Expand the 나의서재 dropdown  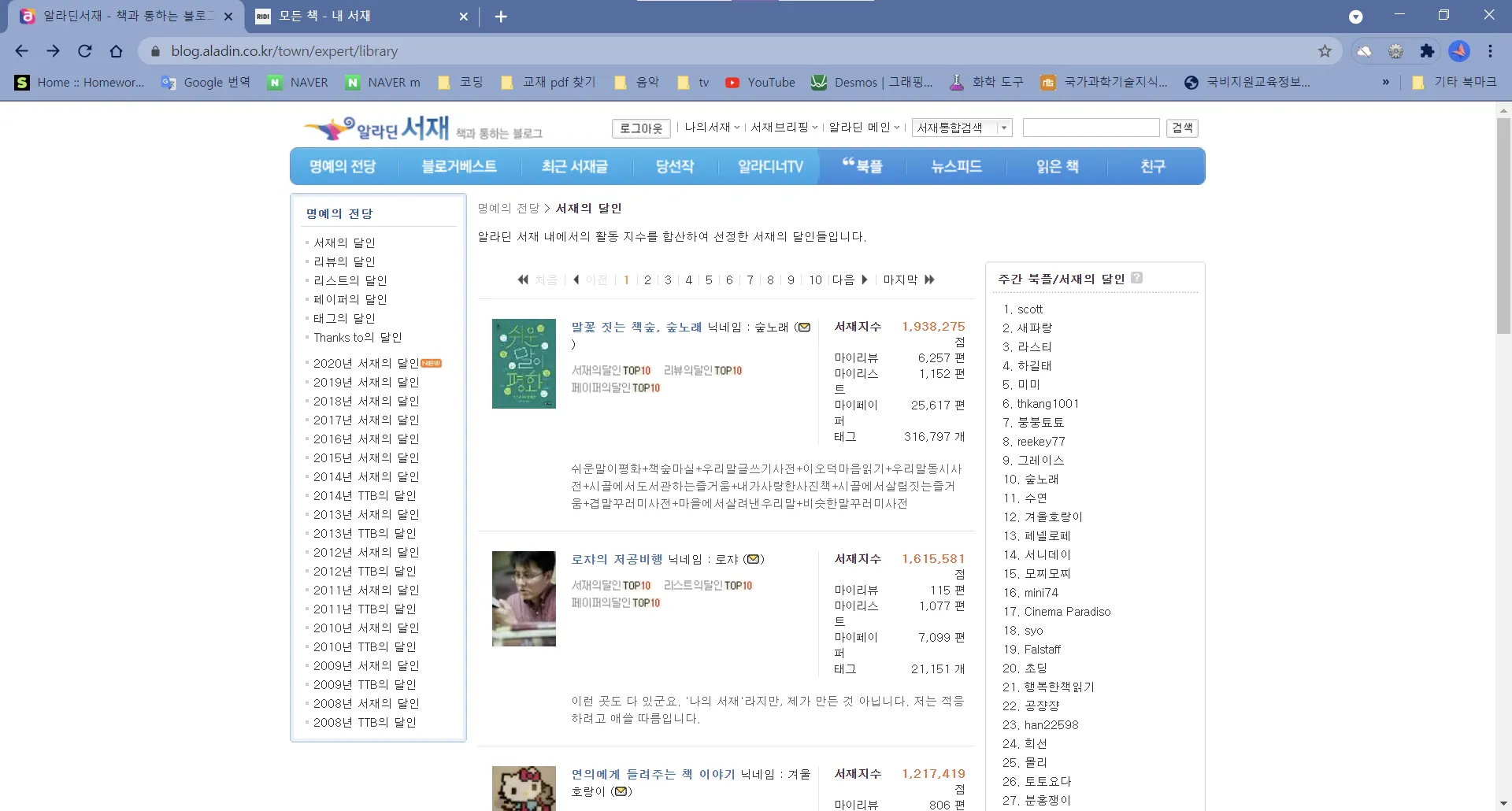[x=712, y=128]
